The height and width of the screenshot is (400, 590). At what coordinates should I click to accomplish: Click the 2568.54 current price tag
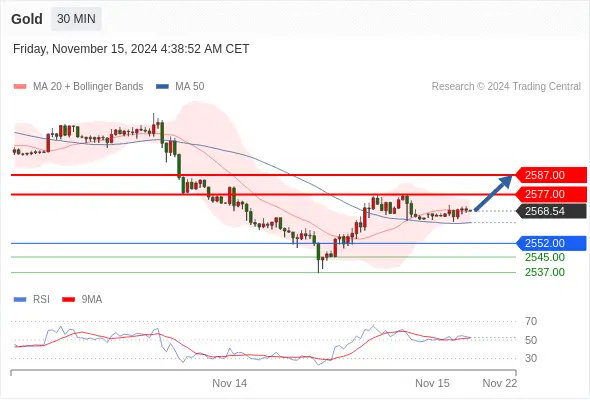coord(551,211)
